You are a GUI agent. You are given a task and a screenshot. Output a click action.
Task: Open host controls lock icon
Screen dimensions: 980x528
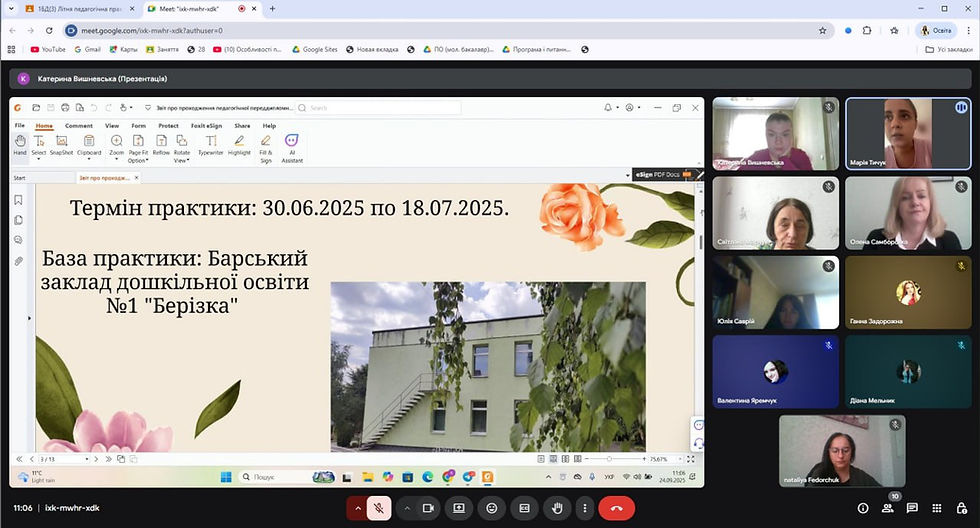click(962, 508)
